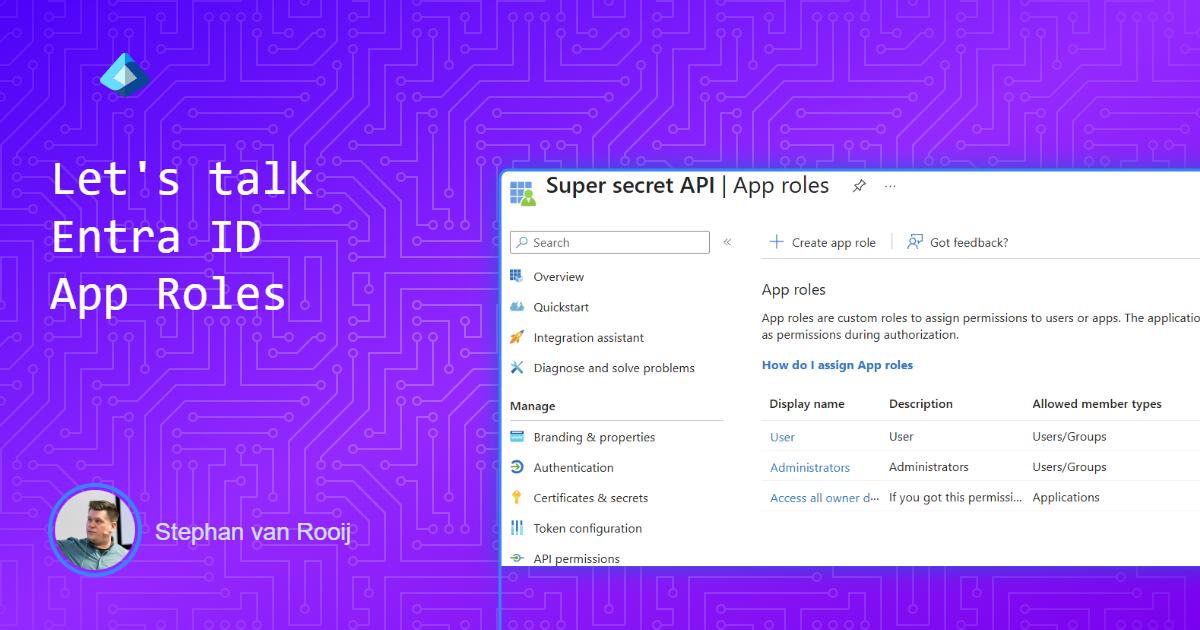Click the Branding & properties icon

click(517, 437)
